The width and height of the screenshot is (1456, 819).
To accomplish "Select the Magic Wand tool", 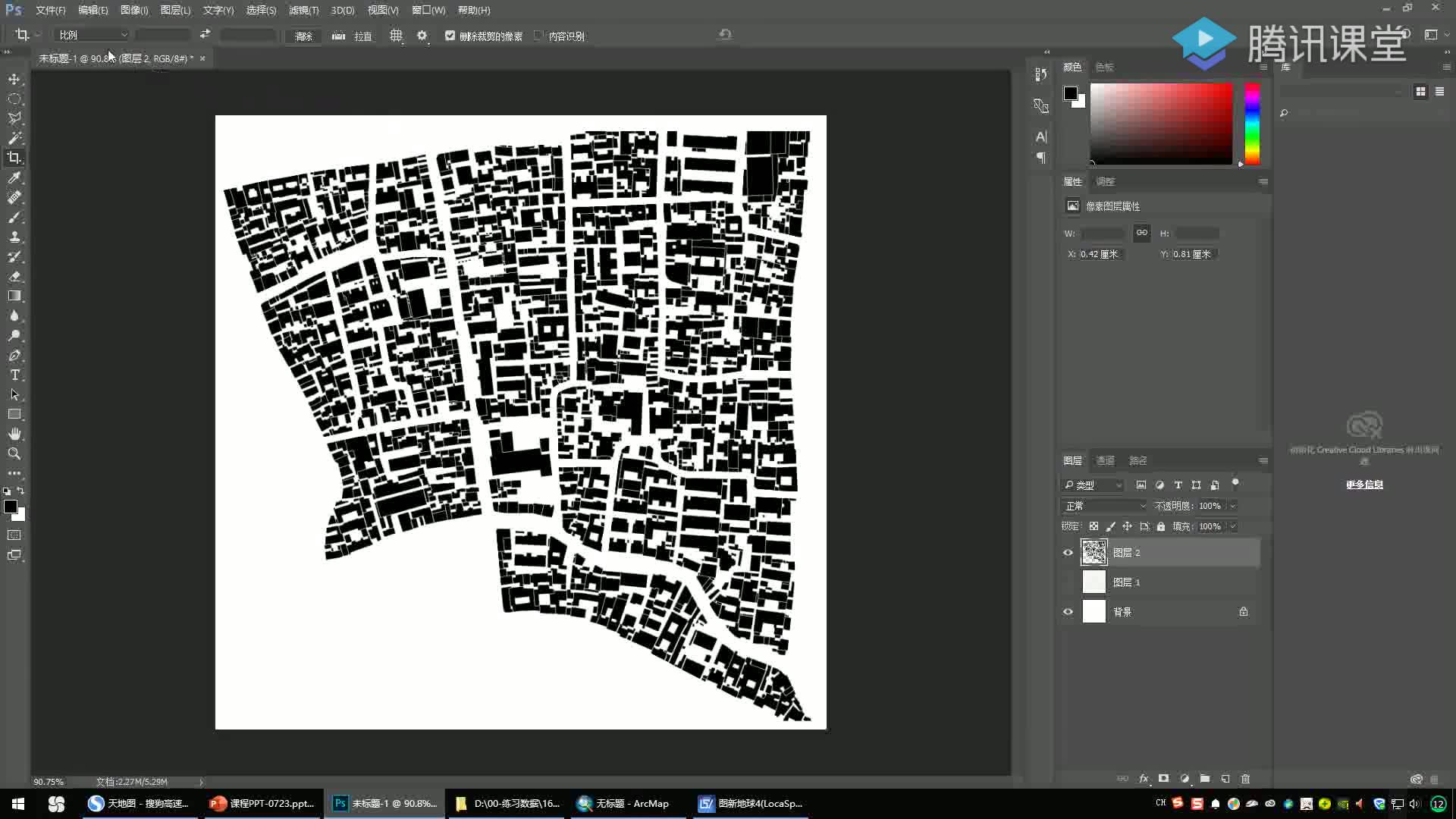I will tap(14, 138).
